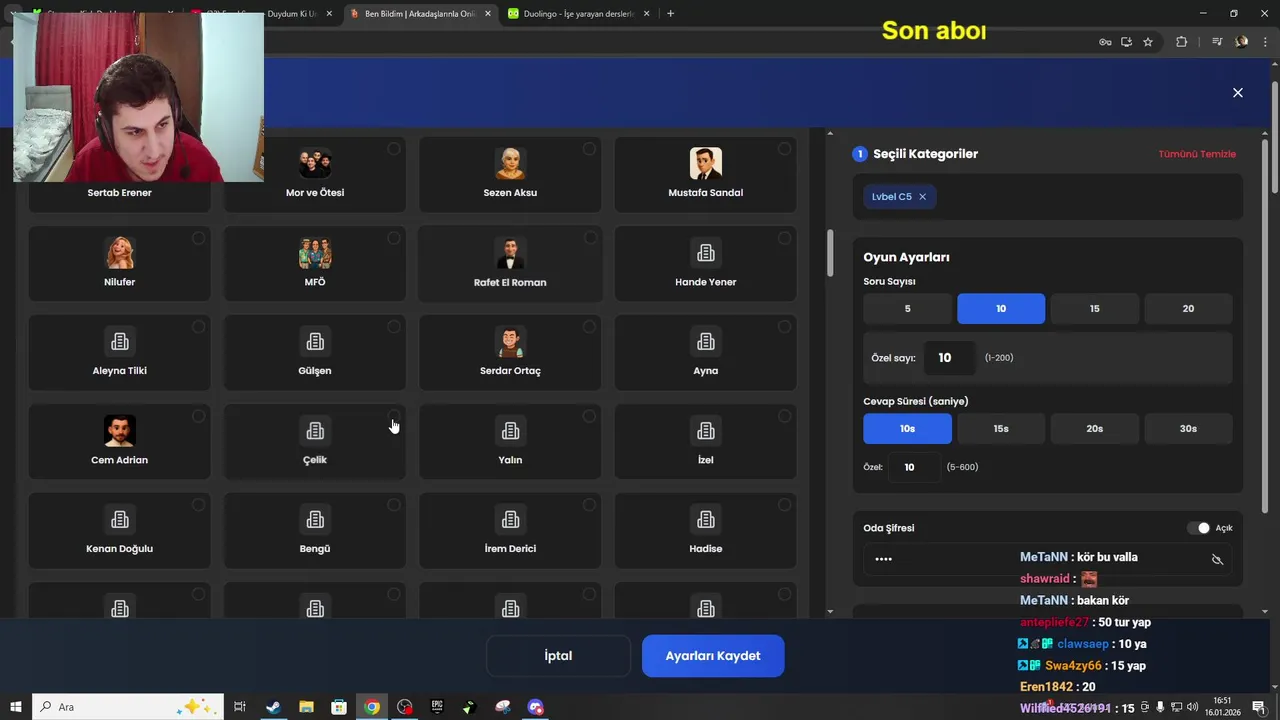
Task: Tick the selection circle on Mor ve Ötesi
Action: (x=394, y=149)
